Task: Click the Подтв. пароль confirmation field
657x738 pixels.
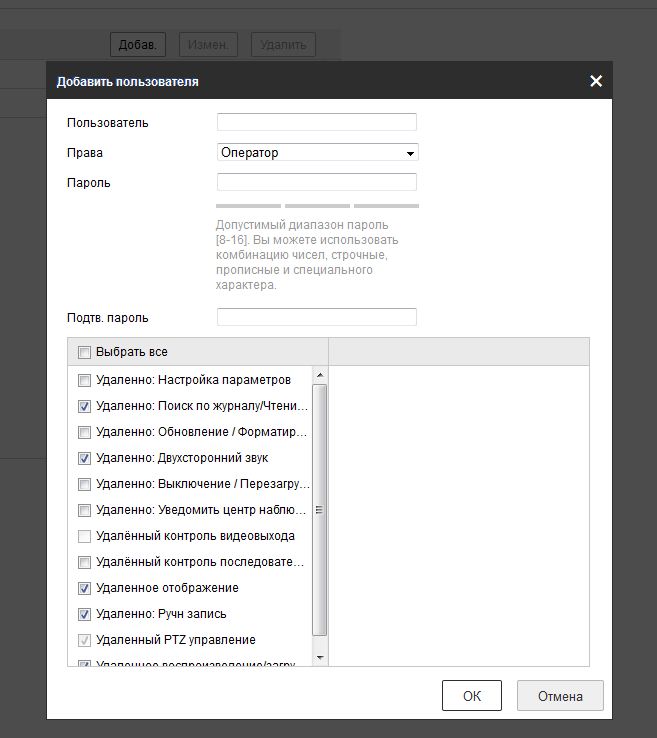Action: pyautogui.click(x=317, y=317)
